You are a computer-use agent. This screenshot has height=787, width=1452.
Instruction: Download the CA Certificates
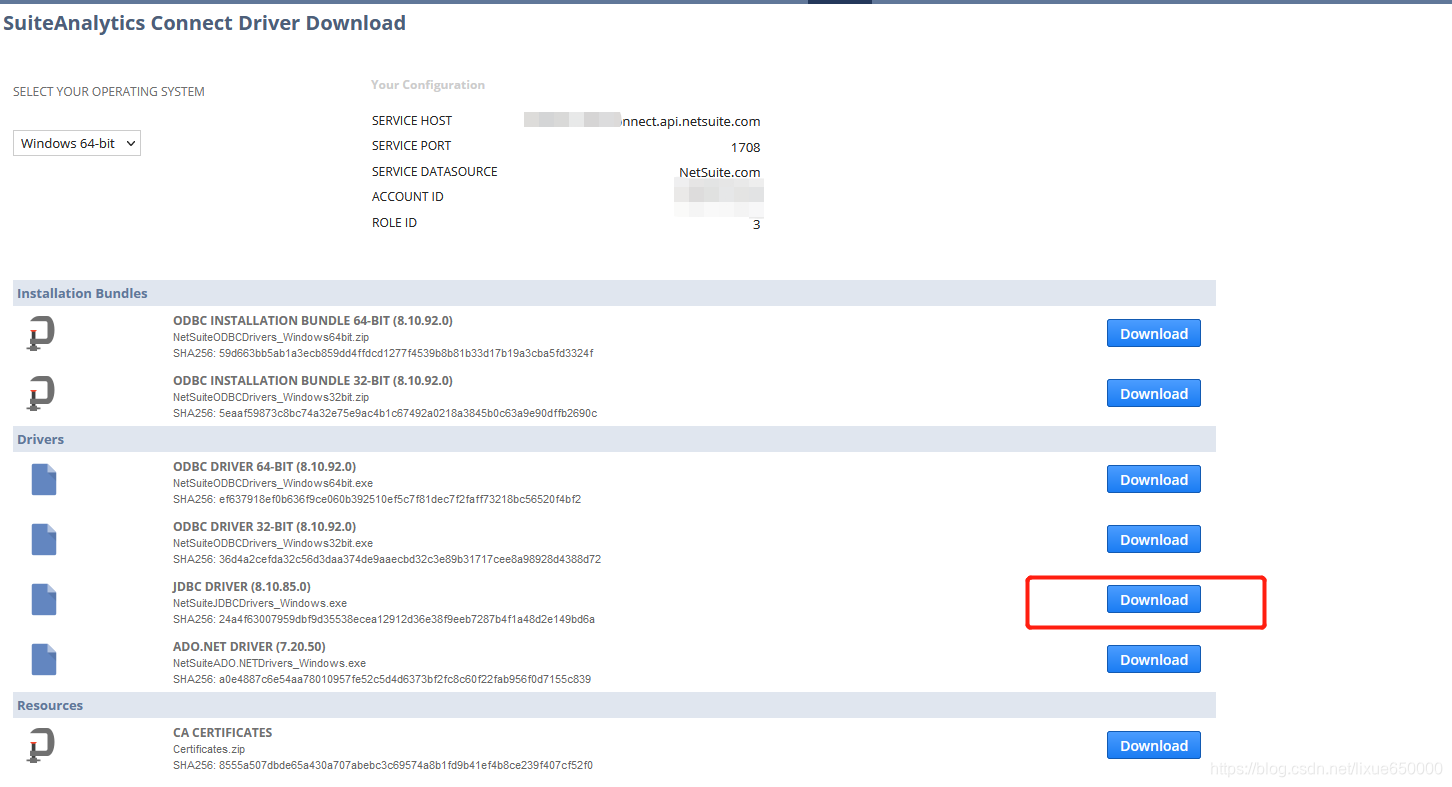(1153, 745)
